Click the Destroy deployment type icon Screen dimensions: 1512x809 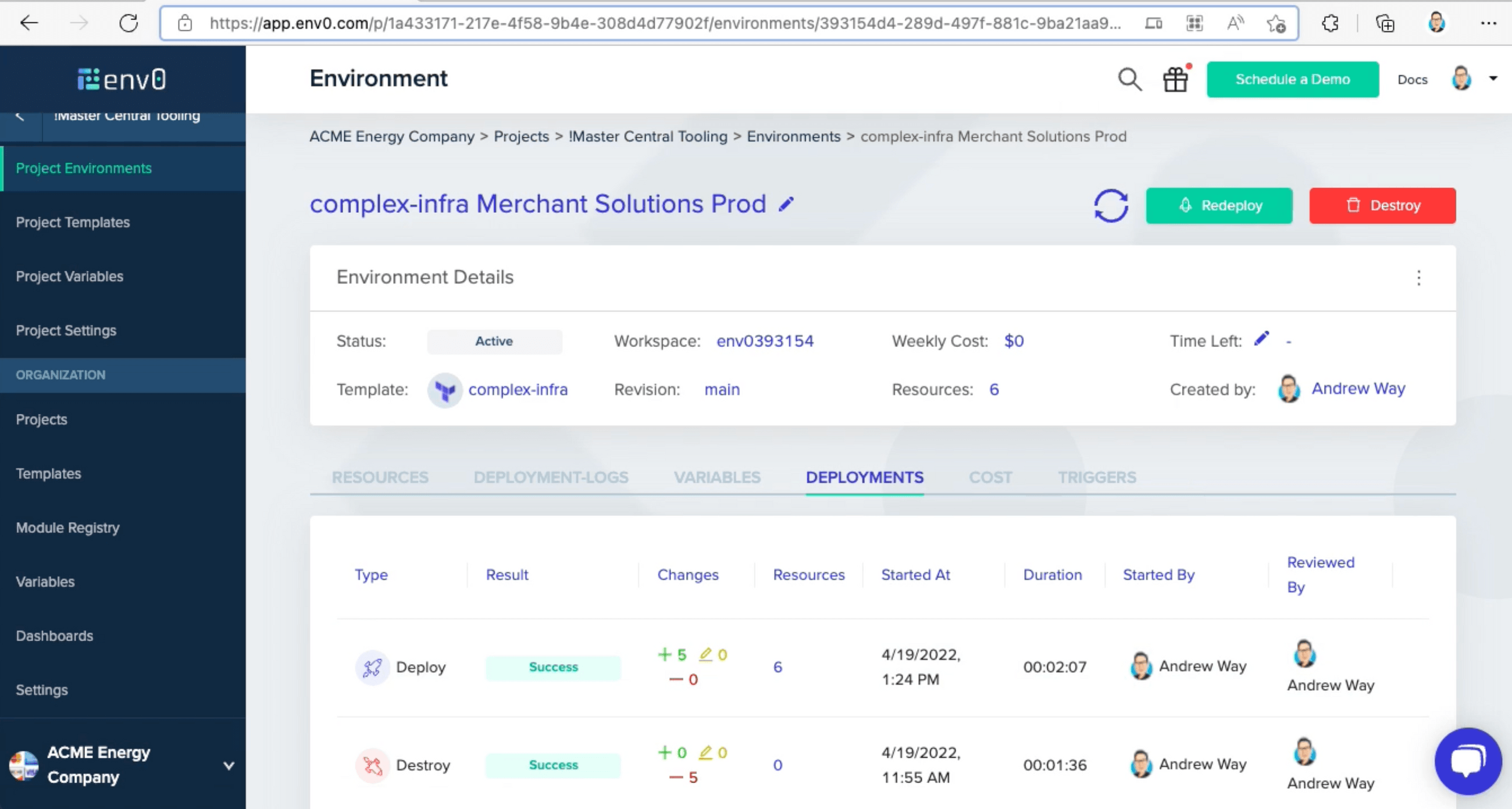372,765
